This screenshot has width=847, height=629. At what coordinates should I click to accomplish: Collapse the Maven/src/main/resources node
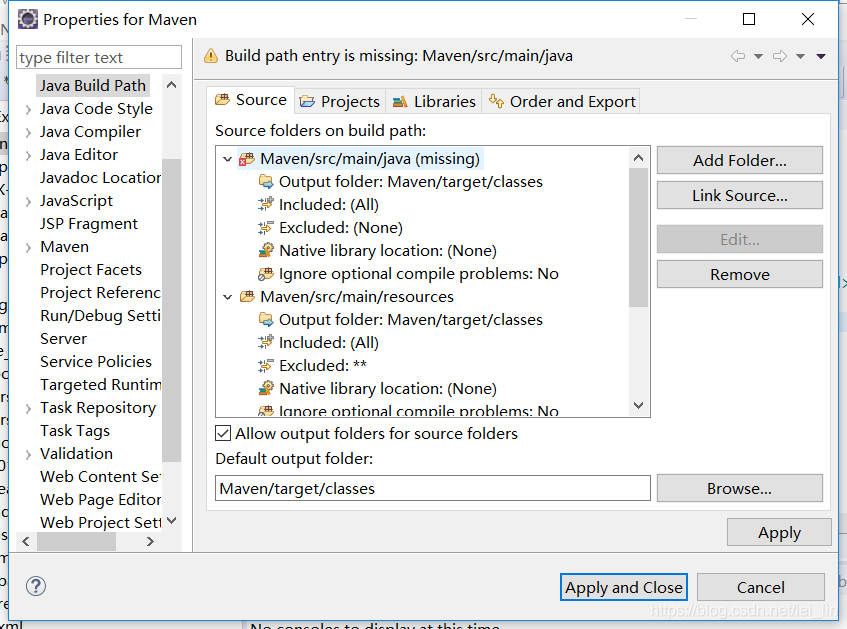227,297
